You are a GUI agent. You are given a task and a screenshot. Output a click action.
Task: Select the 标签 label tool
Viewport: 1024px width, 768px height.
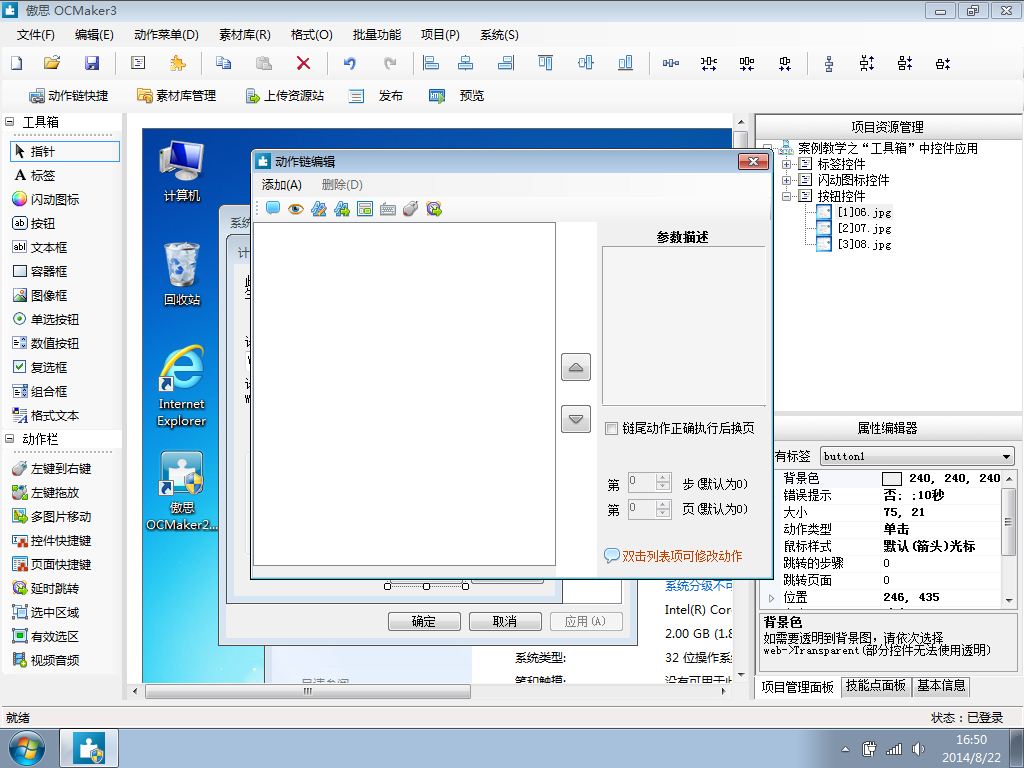[x=35, y=176]
